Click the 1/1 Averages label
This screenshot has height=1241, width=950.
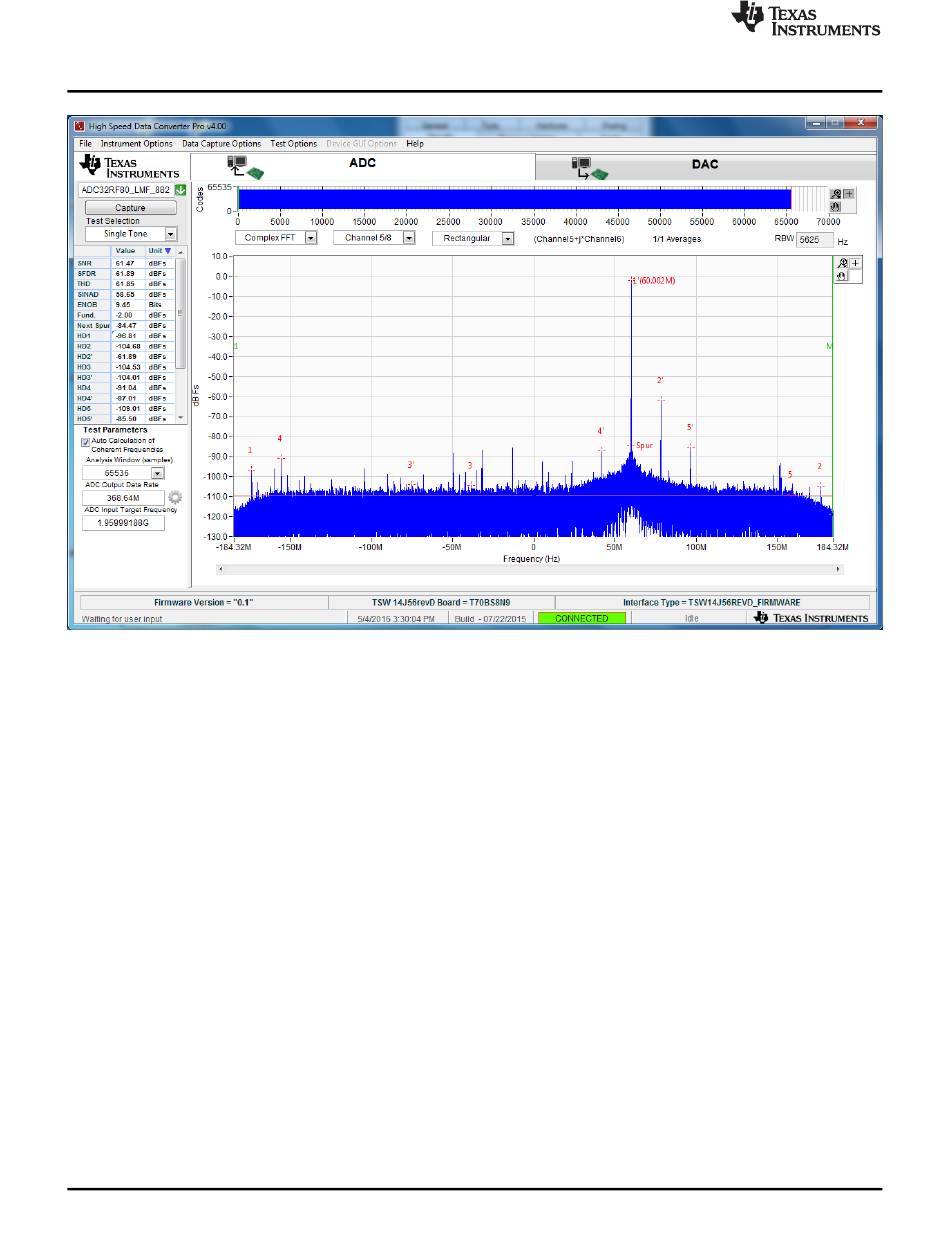point(677,240)
